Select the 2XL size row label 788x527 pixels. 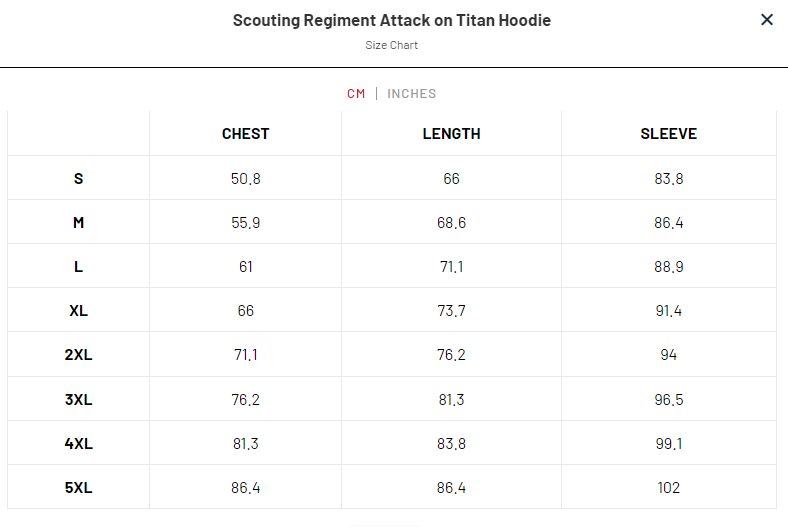coord(79,355)
